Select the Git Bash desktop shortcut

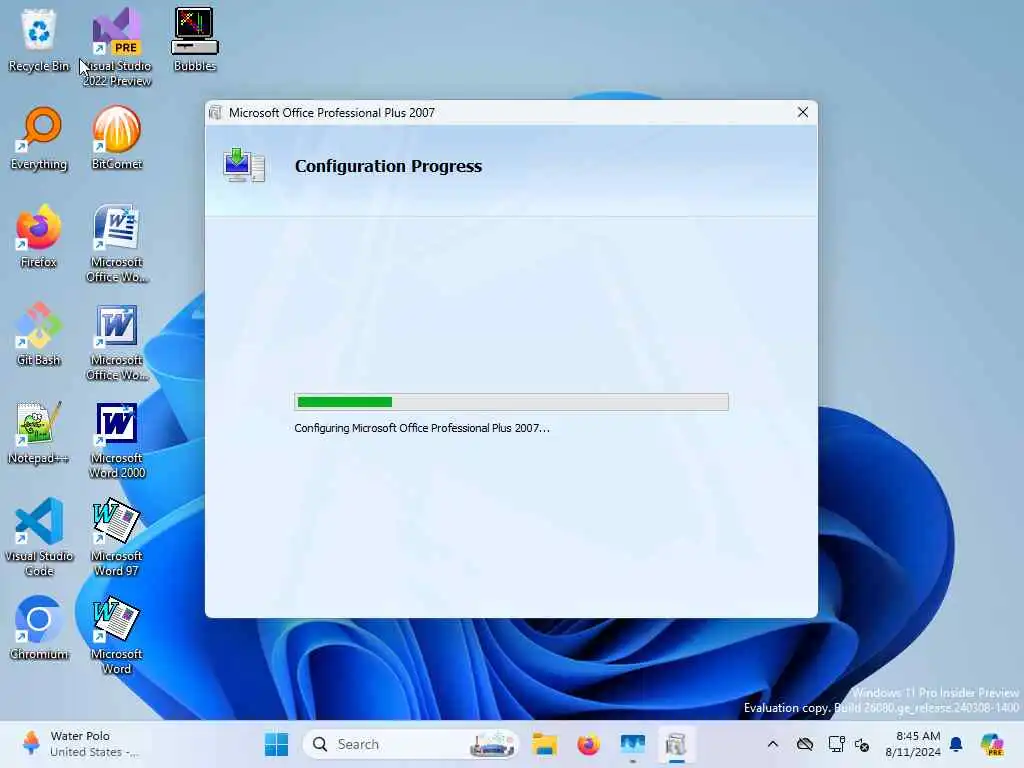[39, 334]
